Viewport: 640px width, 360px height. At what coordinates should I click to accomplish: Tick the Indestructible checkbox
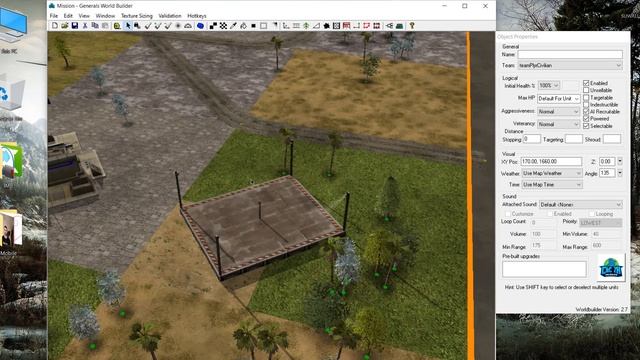(x=586, y=104)
